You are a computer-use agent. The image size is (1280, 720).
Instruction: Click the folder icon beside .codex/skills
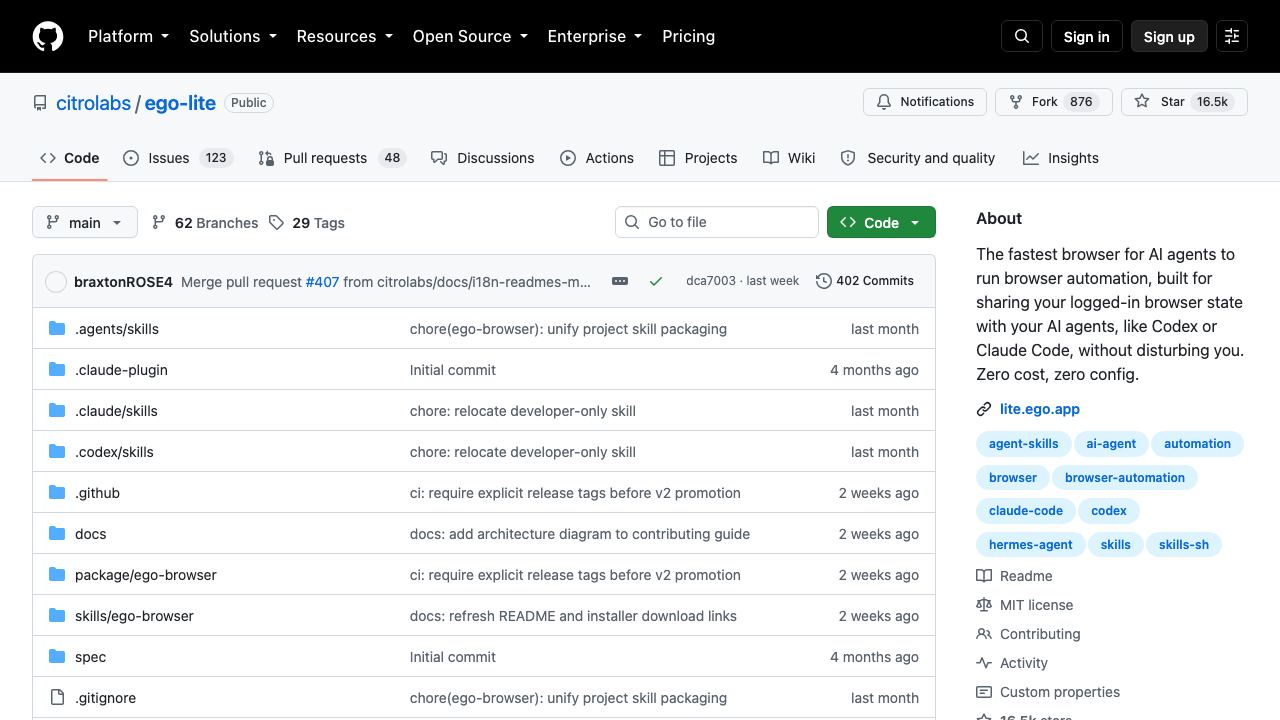[x=57, y=452]
